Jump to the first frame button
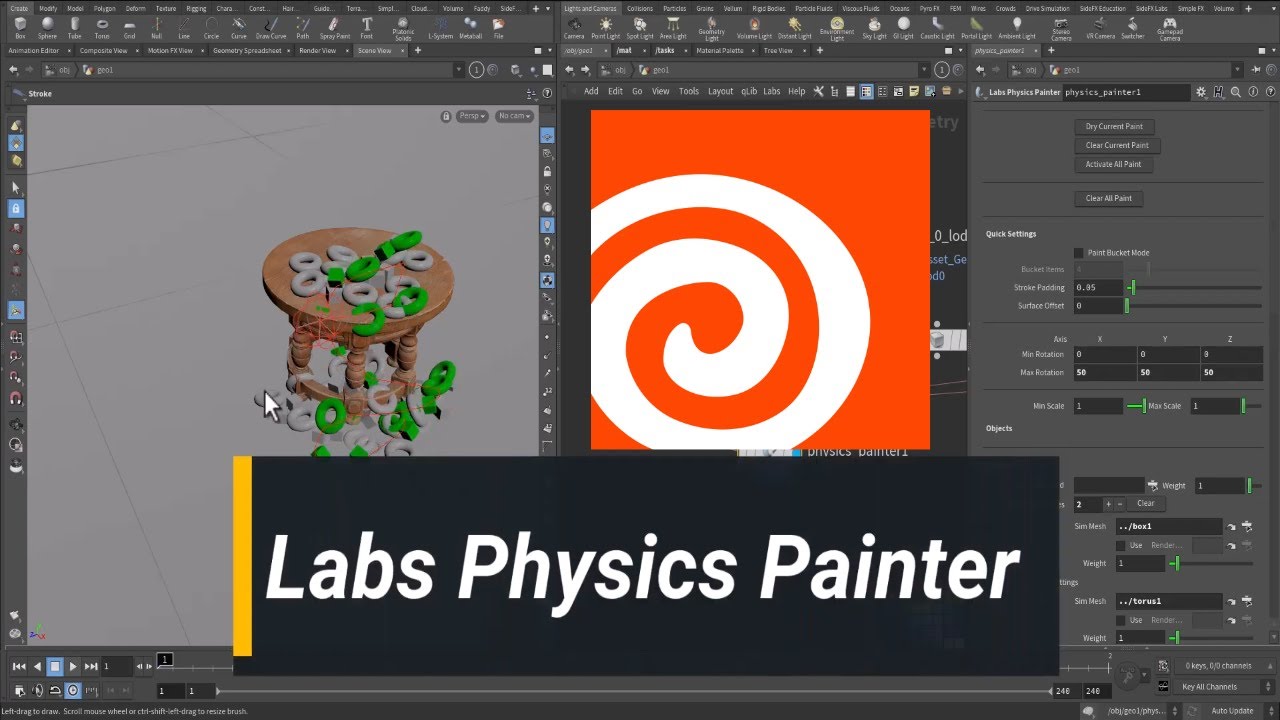 pos(18,666)
